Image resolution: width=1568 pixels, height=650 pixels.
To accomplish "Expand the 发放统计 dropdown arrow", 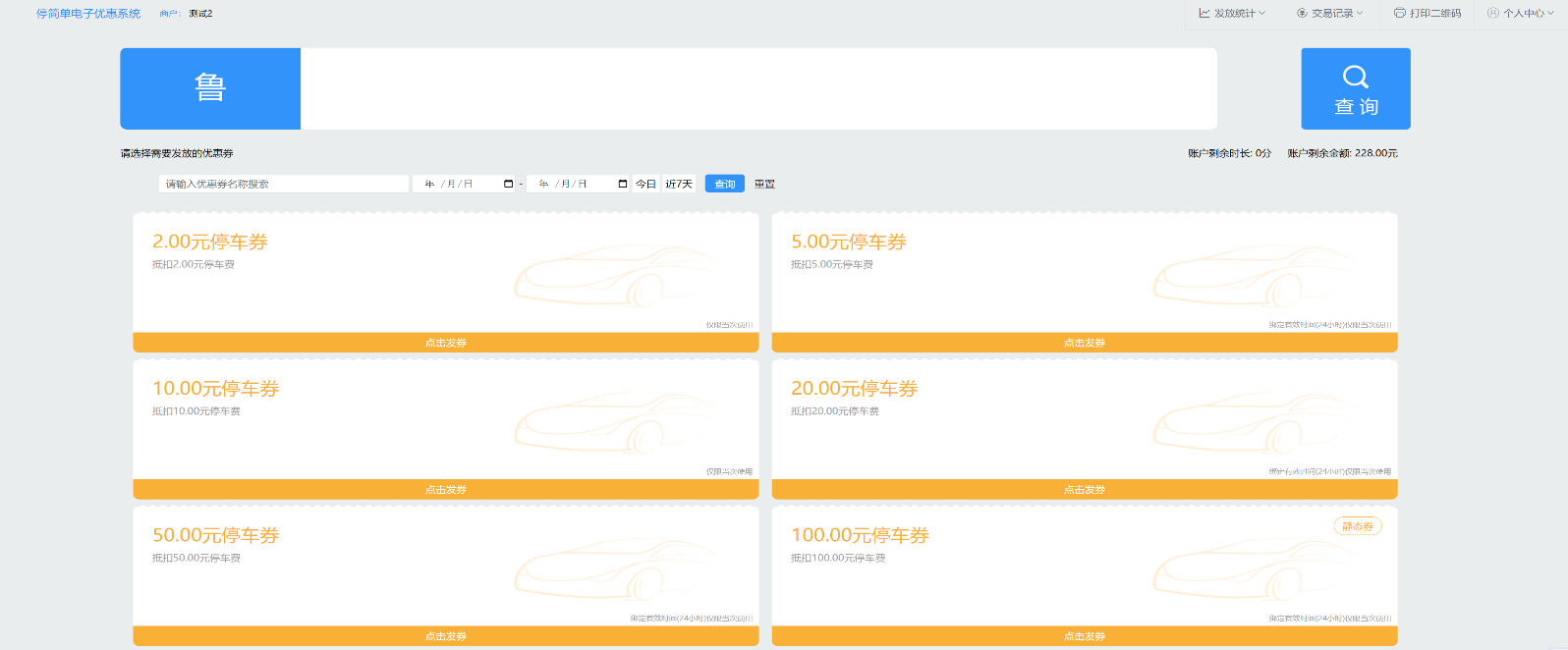I will point(1262,13).
